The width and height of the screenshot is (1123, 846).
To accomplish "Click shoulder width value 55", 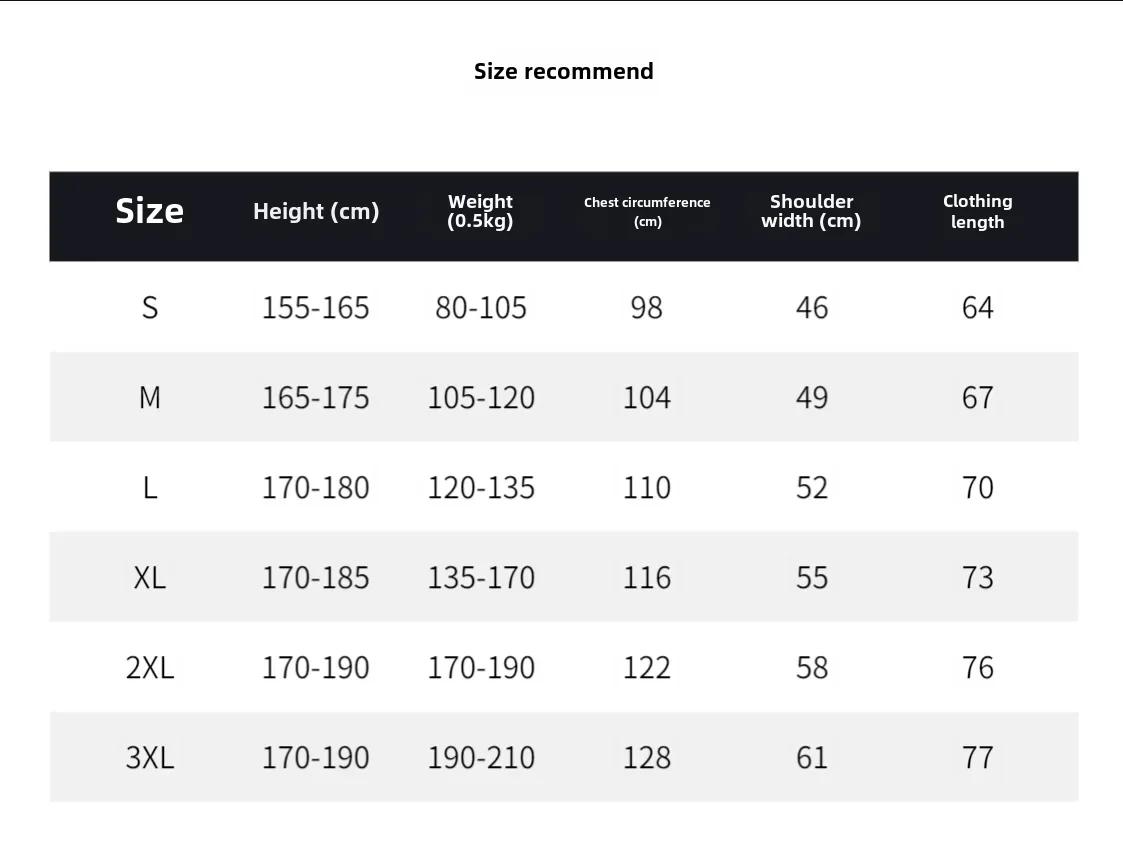I will click(812, 577).
